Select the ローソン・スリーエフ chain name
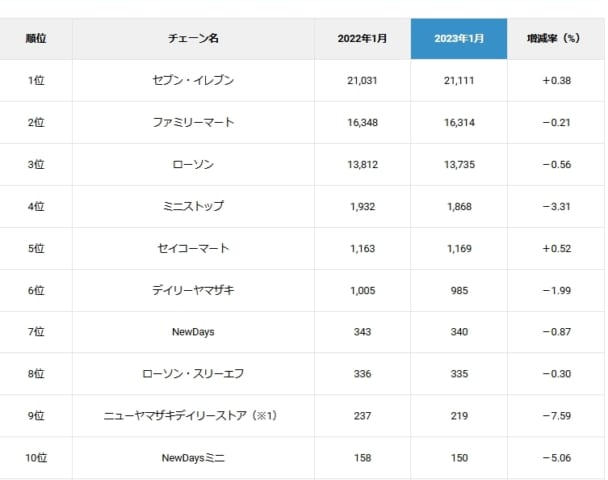608x480 pixels. click(194, 374)
